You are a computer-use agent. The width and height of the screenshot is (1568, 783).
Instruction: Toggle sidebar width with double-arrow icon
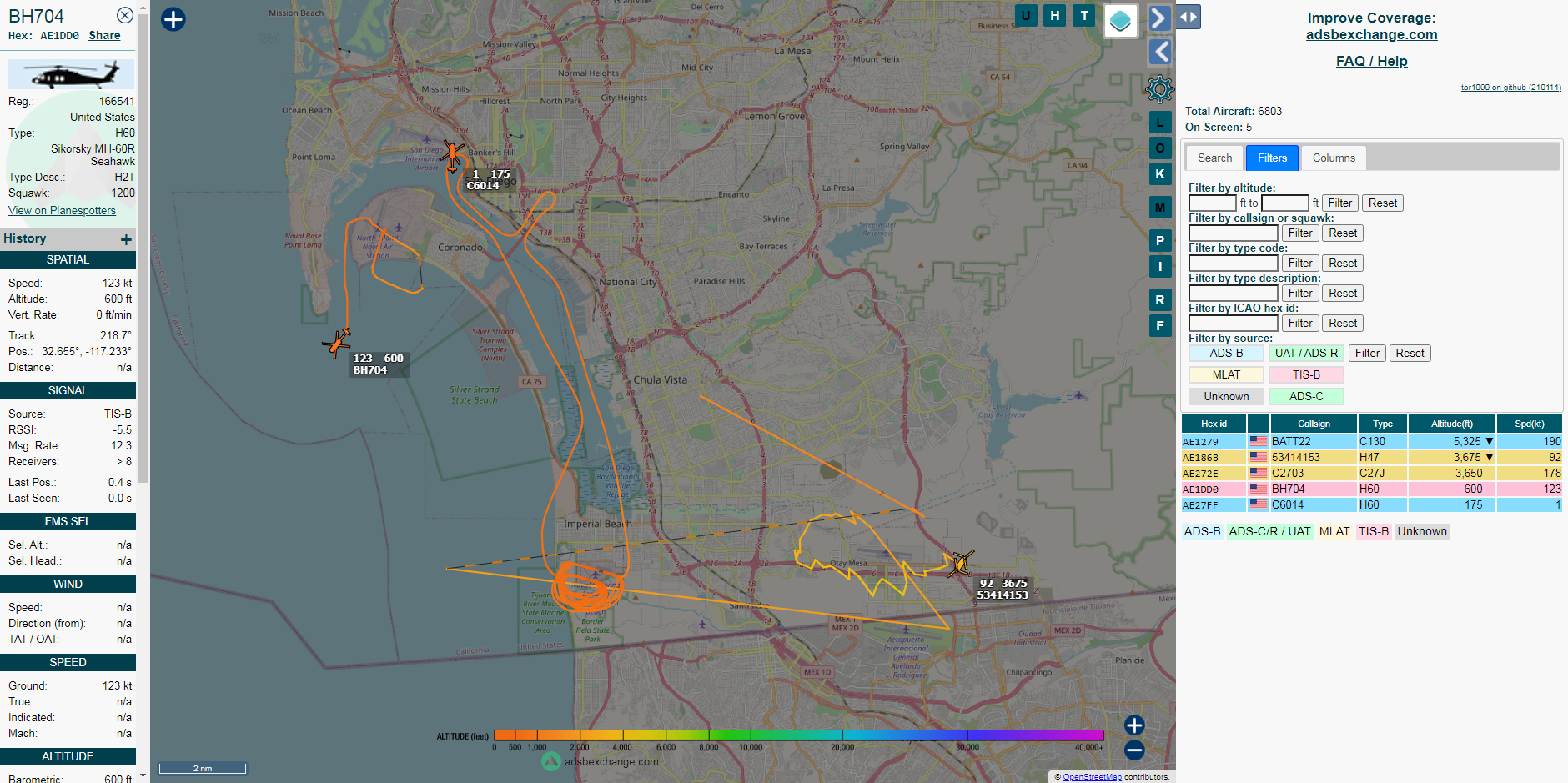1189,17
